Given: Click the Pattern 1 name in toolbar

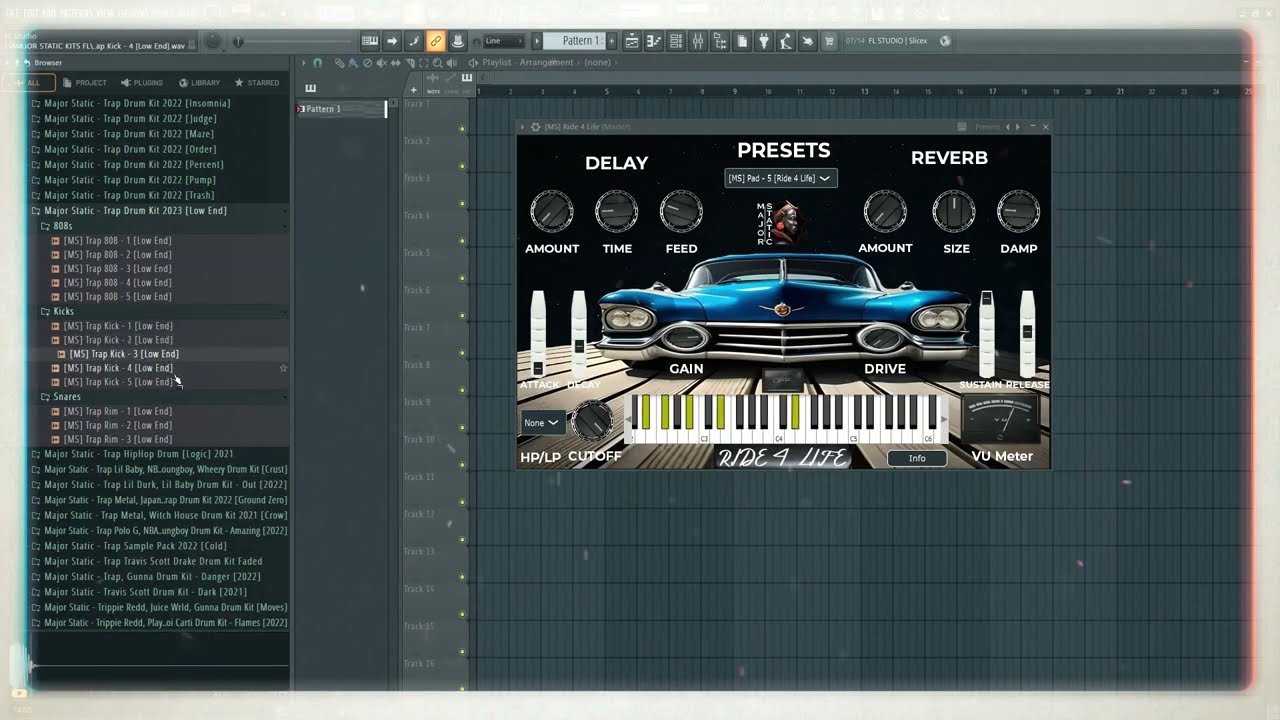Looking at the screenshot, I should [x=581, y=41].
